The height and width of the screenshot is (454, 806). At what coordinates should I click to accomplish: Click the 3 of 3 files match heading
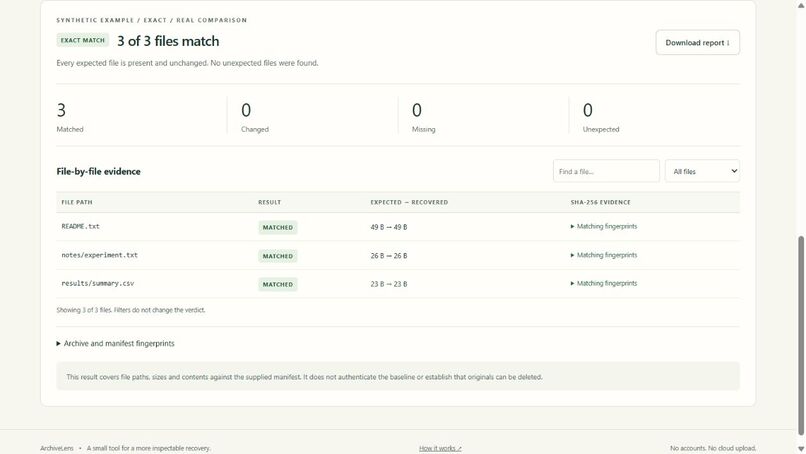[168, 41]
